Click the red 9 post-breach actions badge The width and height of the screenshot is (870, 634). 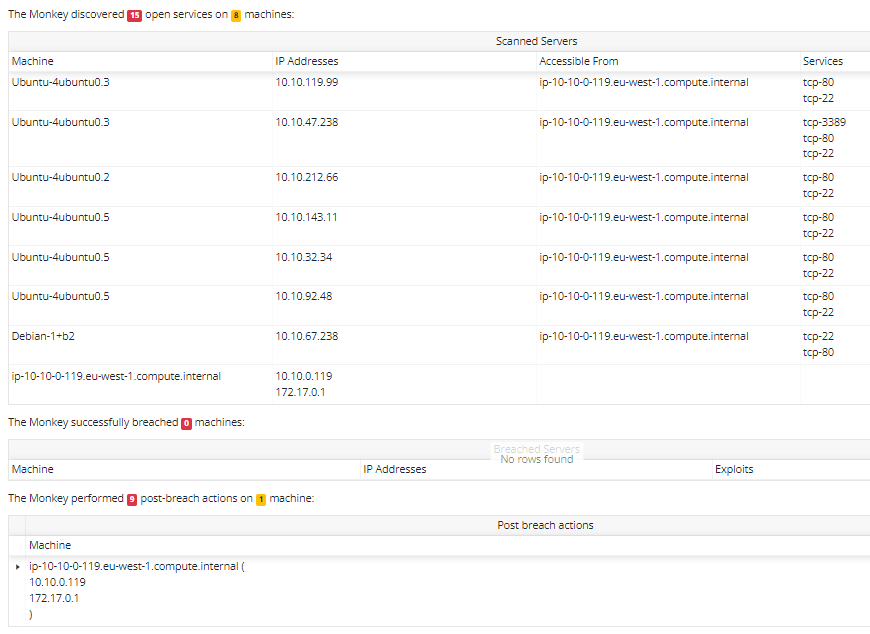[132, 499]
